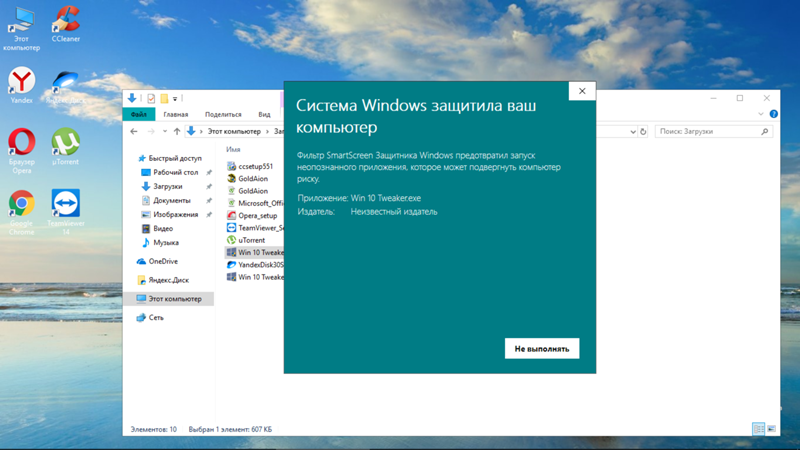
Task: Switch to the Вид ribbon tab
Action: click(264, 114)
